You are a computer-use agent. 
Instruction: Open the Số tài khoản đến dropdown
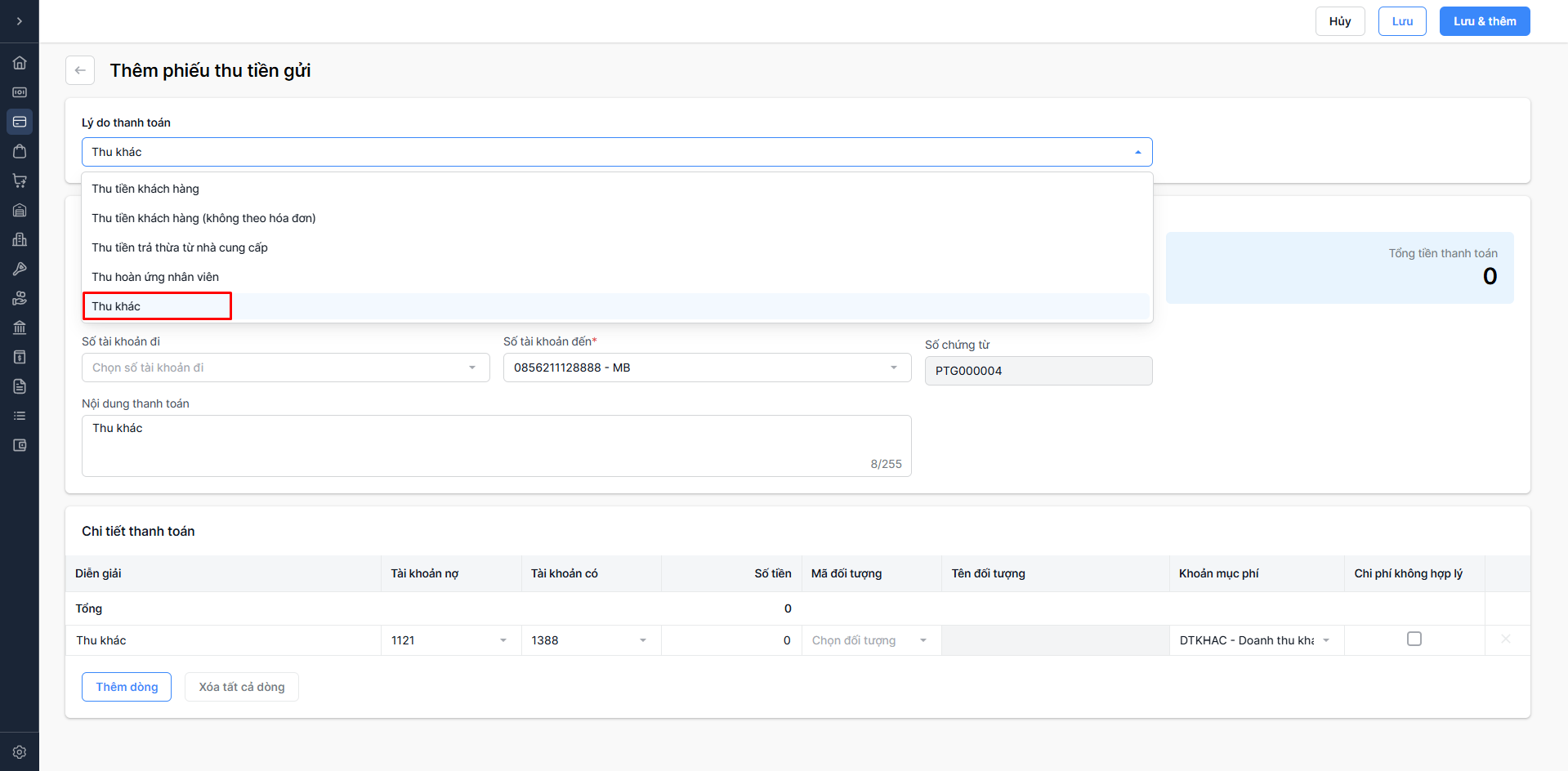pyautogui.click(x=706, y=368)
